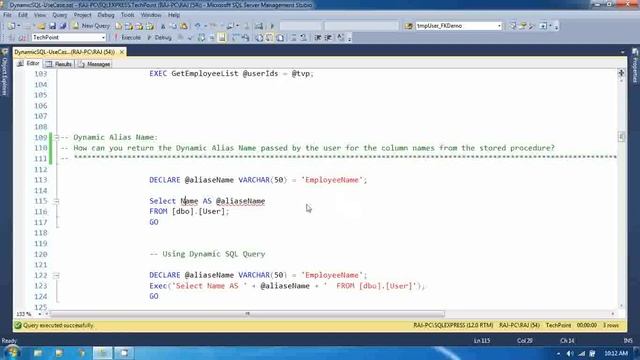Click the volume icon in system tray

click(x=570, y=353)
